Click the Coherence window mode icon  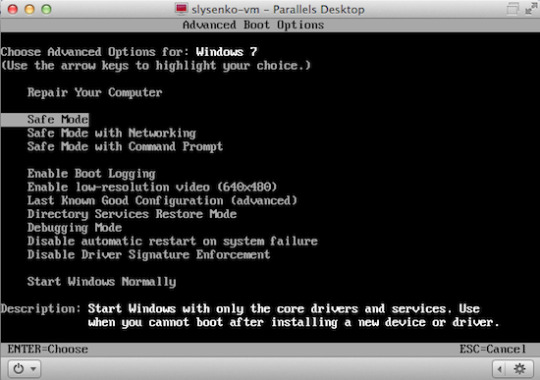click(x=513, y=9)
